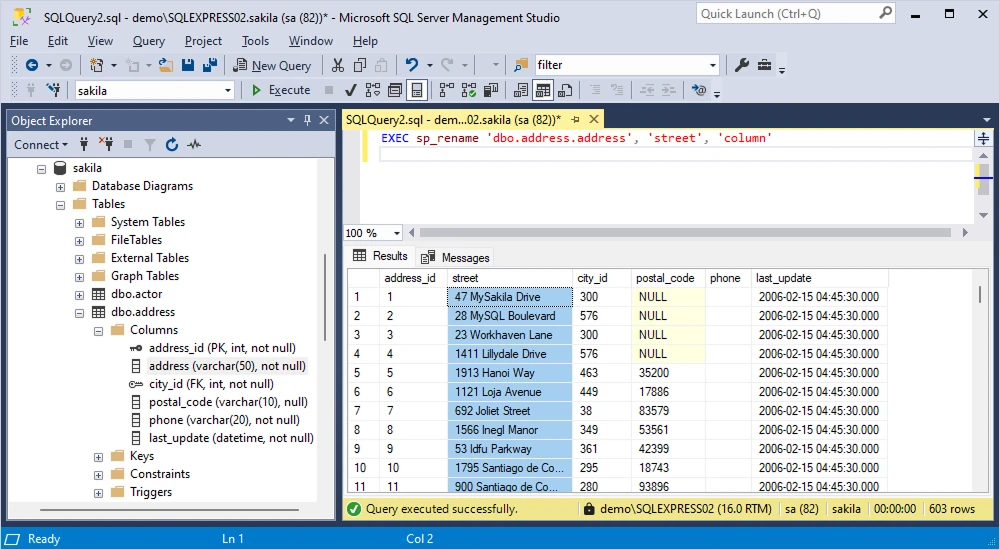This screenshot has height=550, width=1000.
Task: Click the Specify Values for Template Parameters icon
Action: [x=699, y=91]
